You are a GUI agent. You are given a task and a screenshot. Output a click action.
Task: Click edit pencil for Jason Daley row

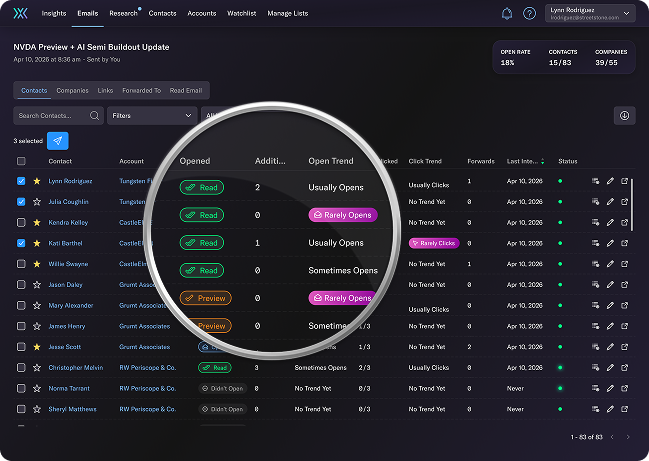(610, 284)
